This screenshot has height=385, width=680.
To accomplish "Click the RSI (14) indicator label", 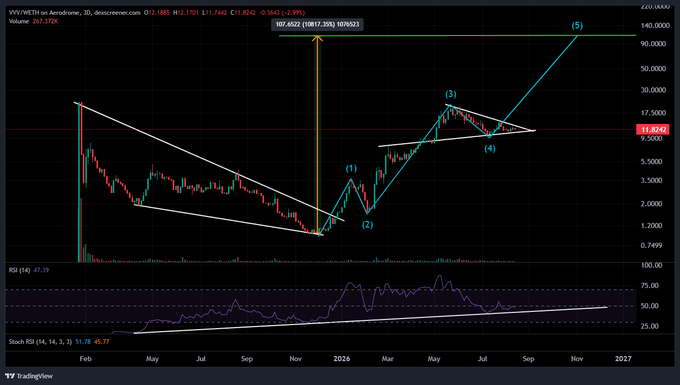I will [x=20, y=270].
